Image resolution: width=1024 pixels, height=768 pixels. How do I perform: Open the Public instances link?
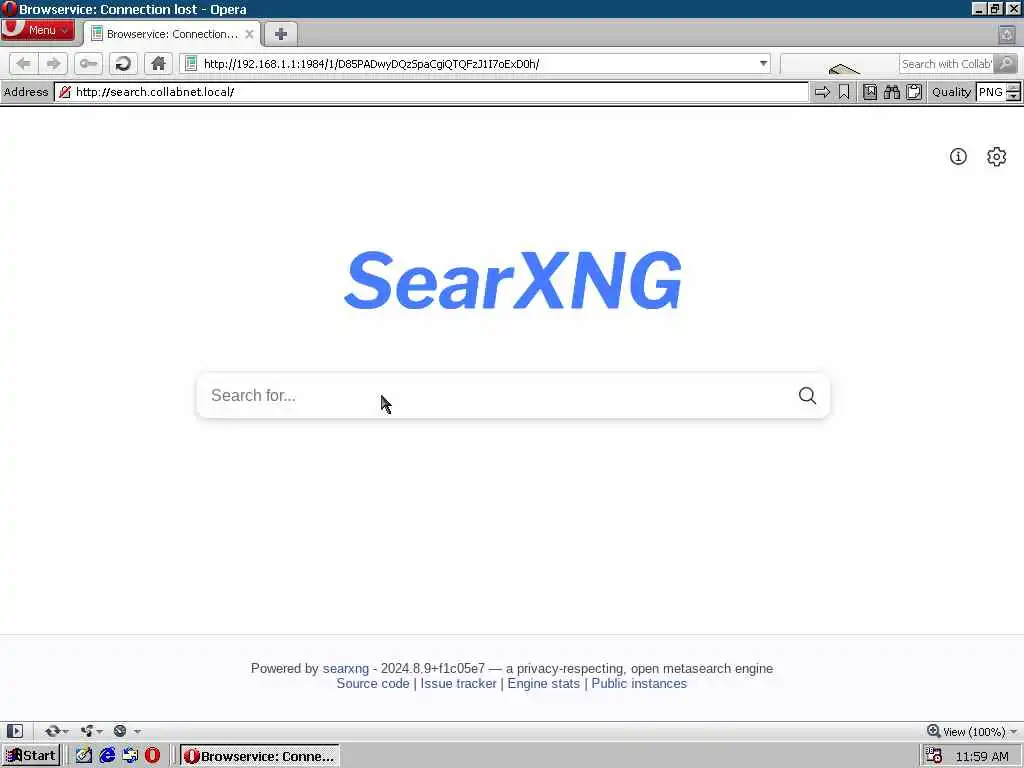coord(639,684)
